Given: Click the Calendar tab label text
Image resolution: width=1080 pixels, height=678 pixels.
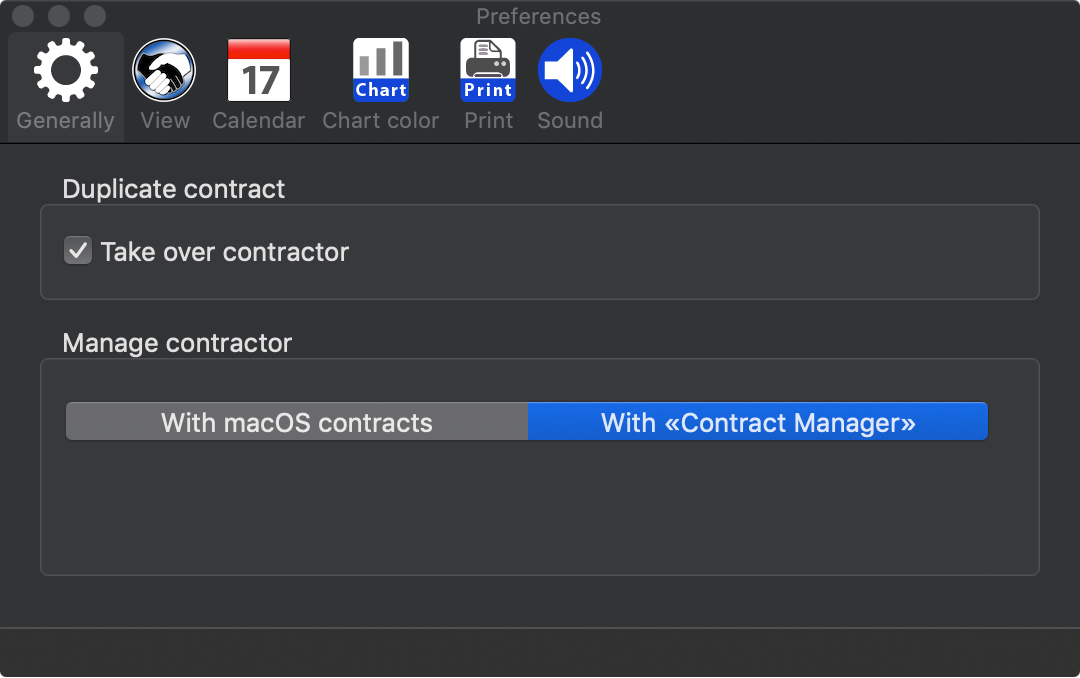Looking at the screenshot, I should tap(258, 121).
